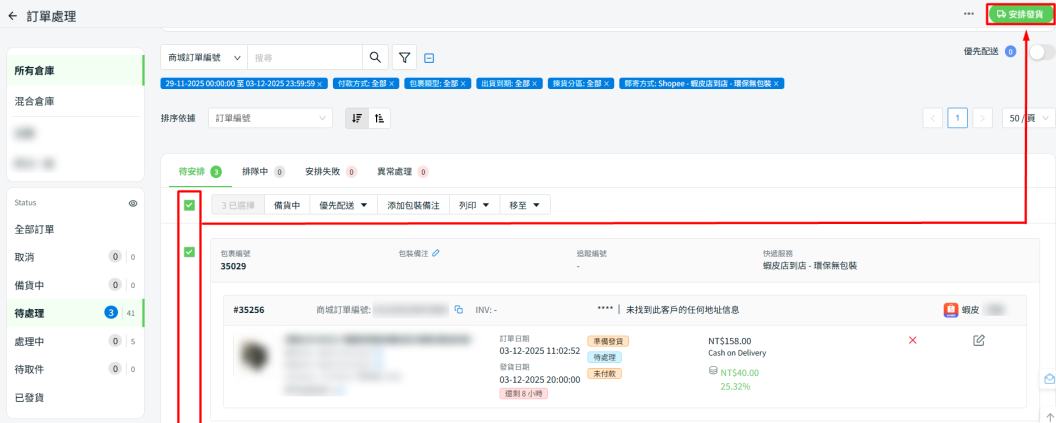
Task: Open the 50/頁 page size dropdown
Action: pos(1025,118)
